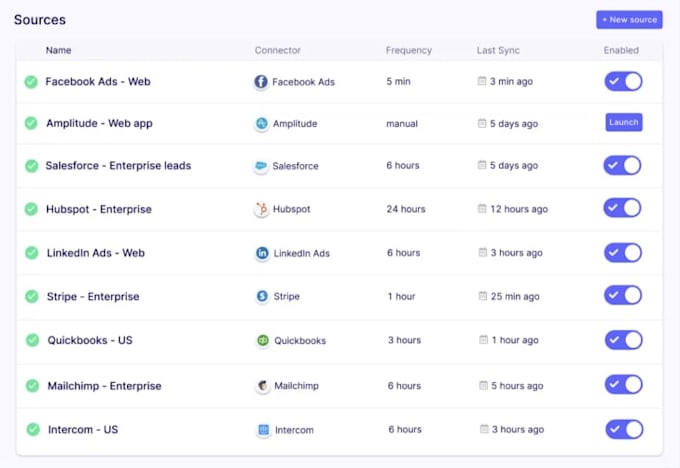Turn off the Hubspot - Enterprise toggle
Screen dimensions: 680x468
pyautogui.click(x=622, y=208)
